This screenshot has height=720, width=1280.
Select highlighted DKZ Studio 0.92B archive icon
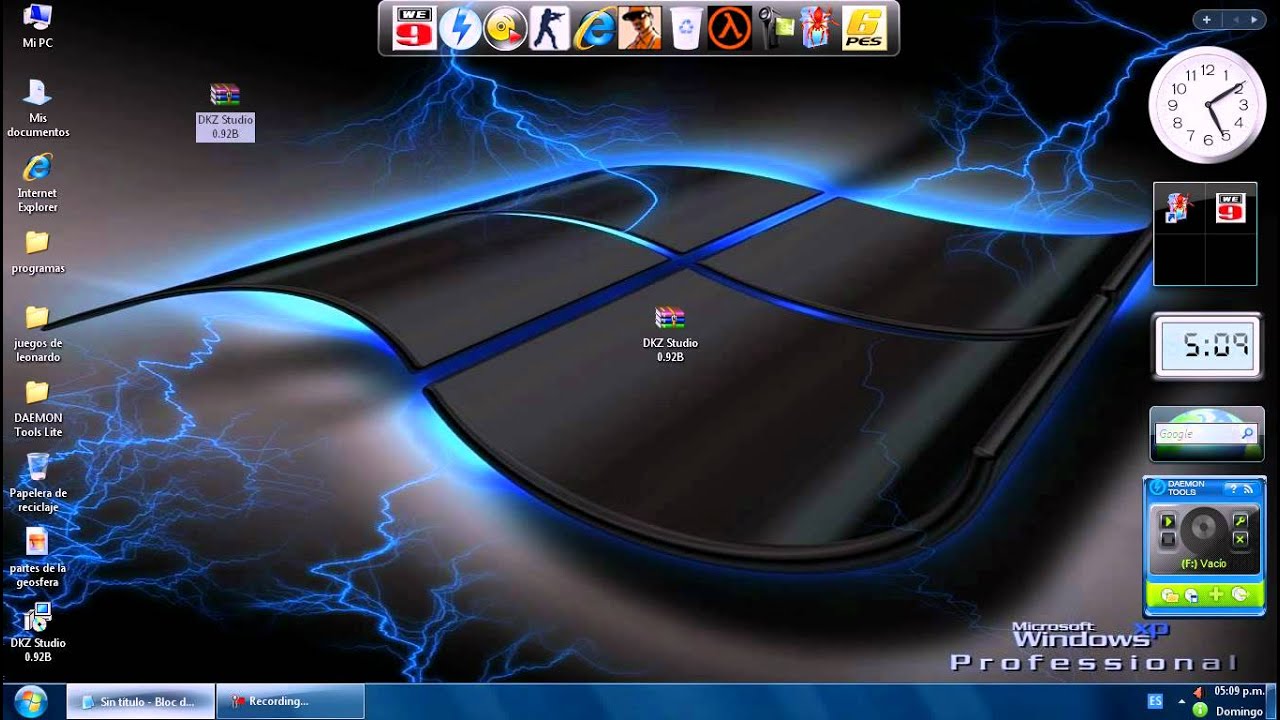click(x=225, y=111)
